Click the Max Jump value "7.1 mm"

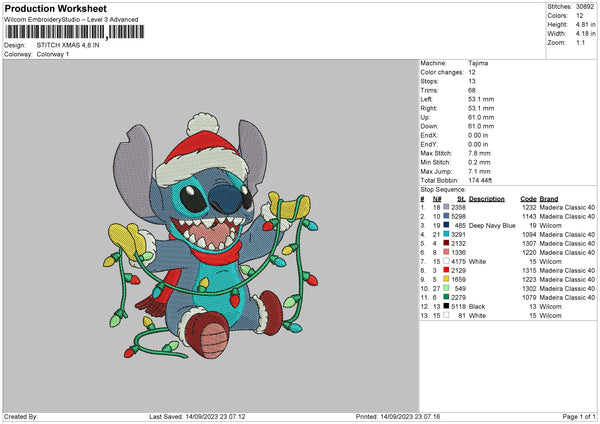pos(479,171)
